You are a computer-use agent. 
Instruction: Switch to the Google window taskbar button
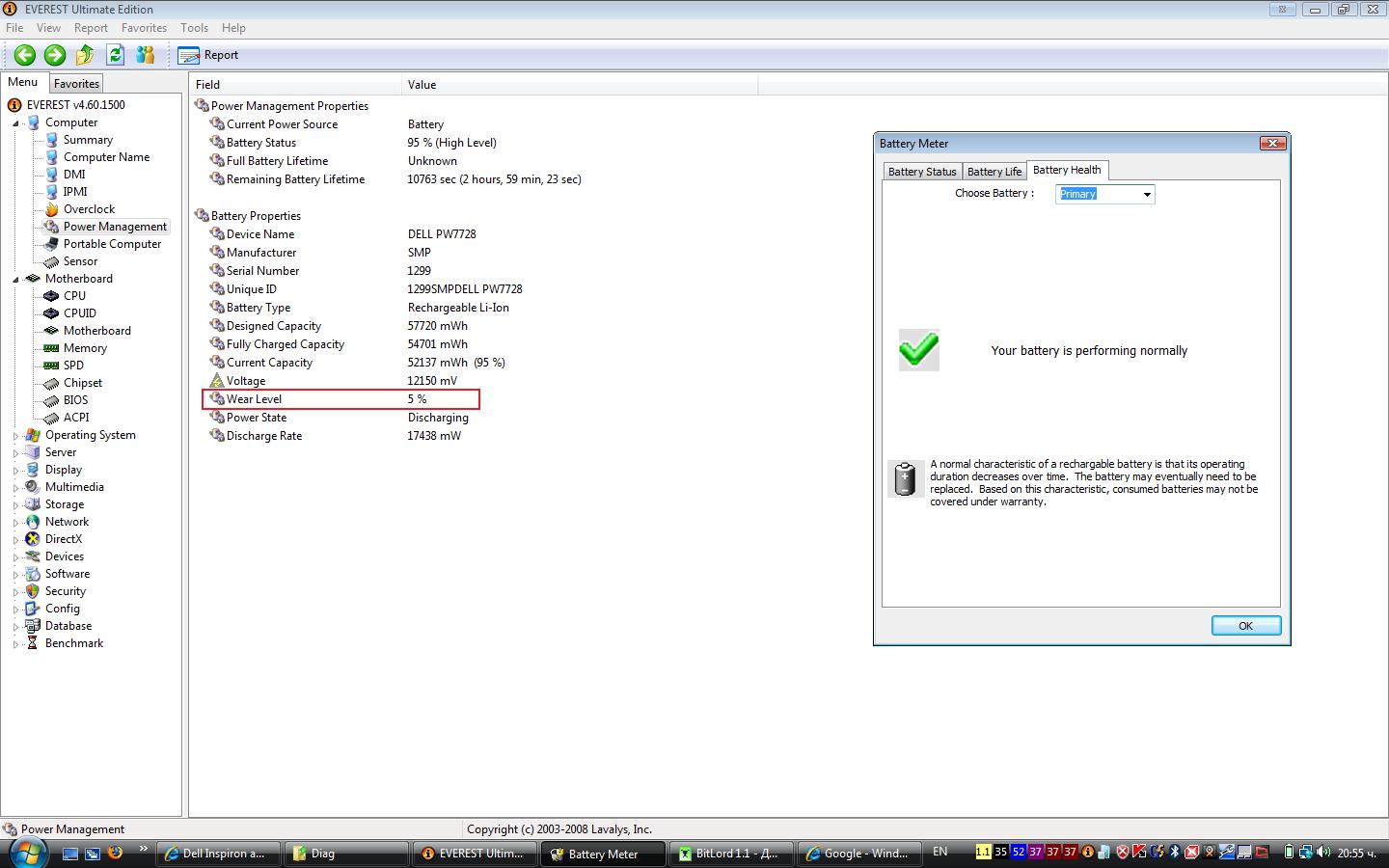pos(858,854)
